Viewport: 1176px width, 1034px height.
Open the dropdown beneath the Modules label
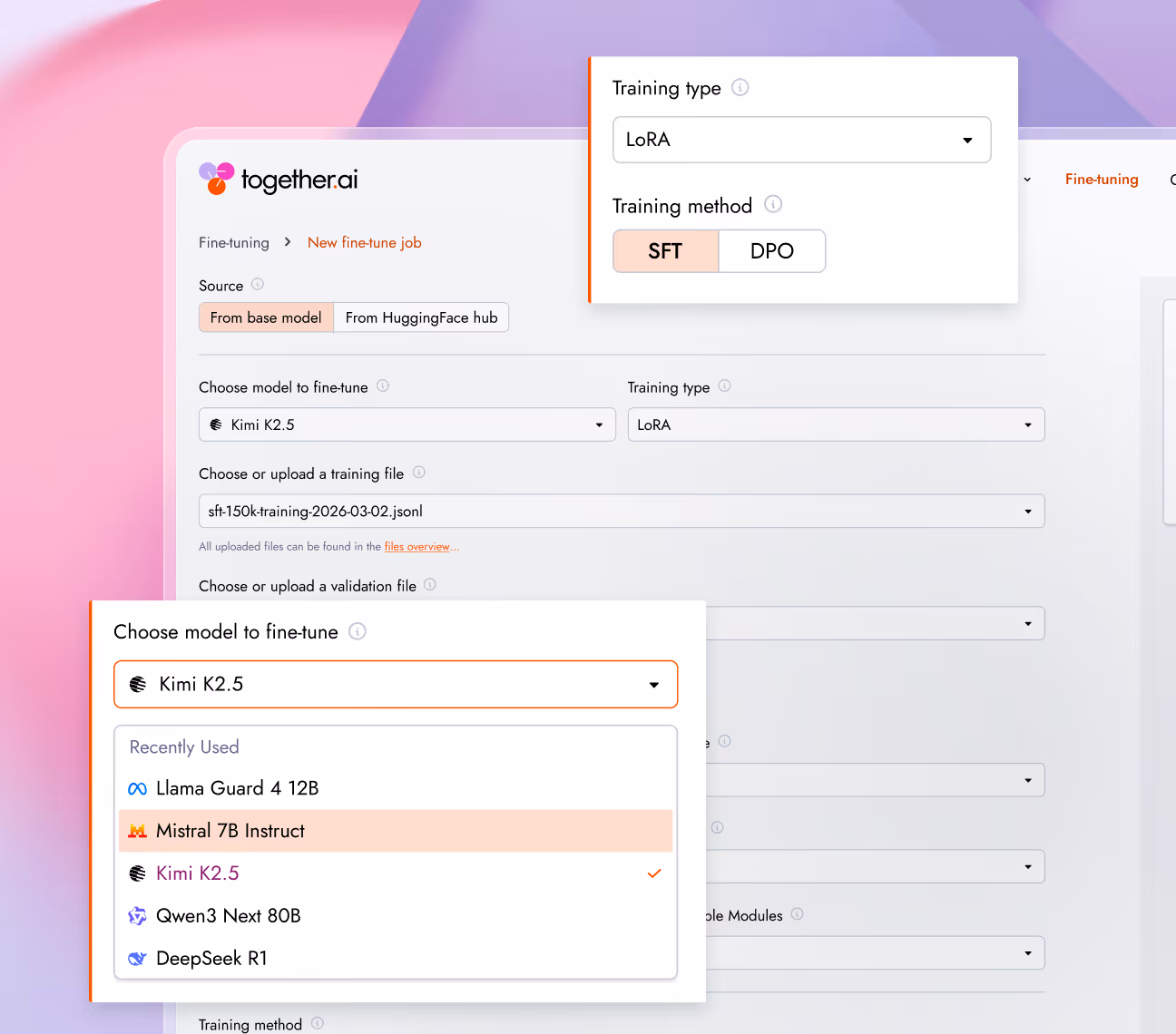[876, 953]
